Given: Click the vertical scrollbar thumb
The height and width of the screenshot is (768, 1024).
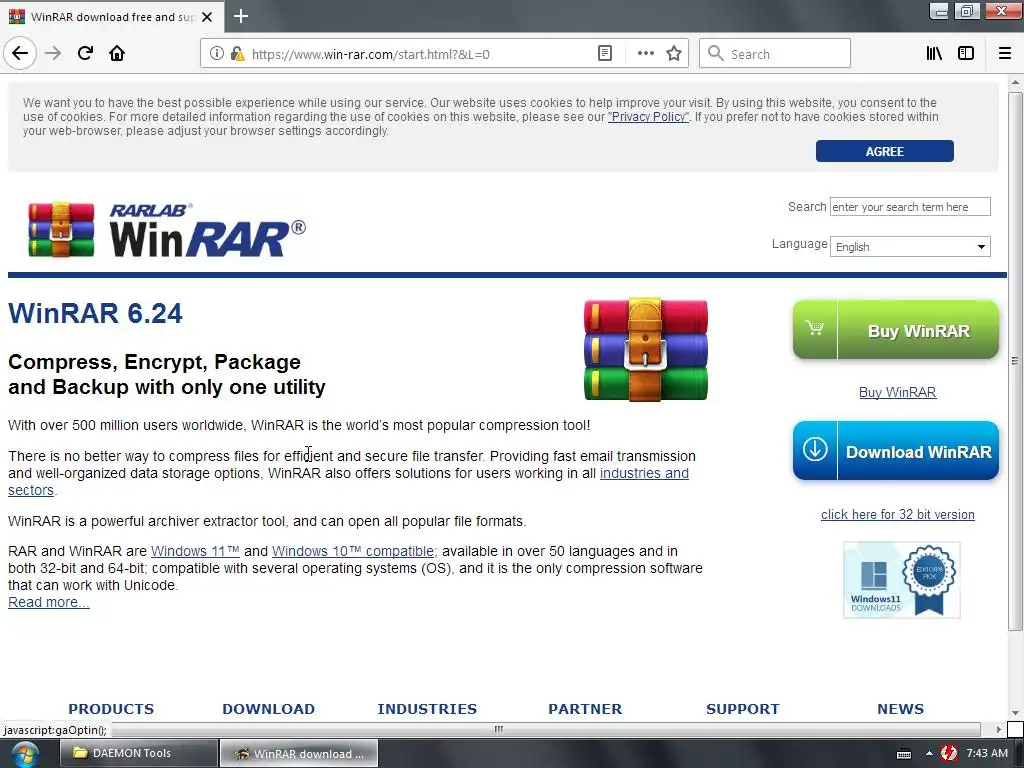Looking at the screenshot, I should tap(1015, 360).
